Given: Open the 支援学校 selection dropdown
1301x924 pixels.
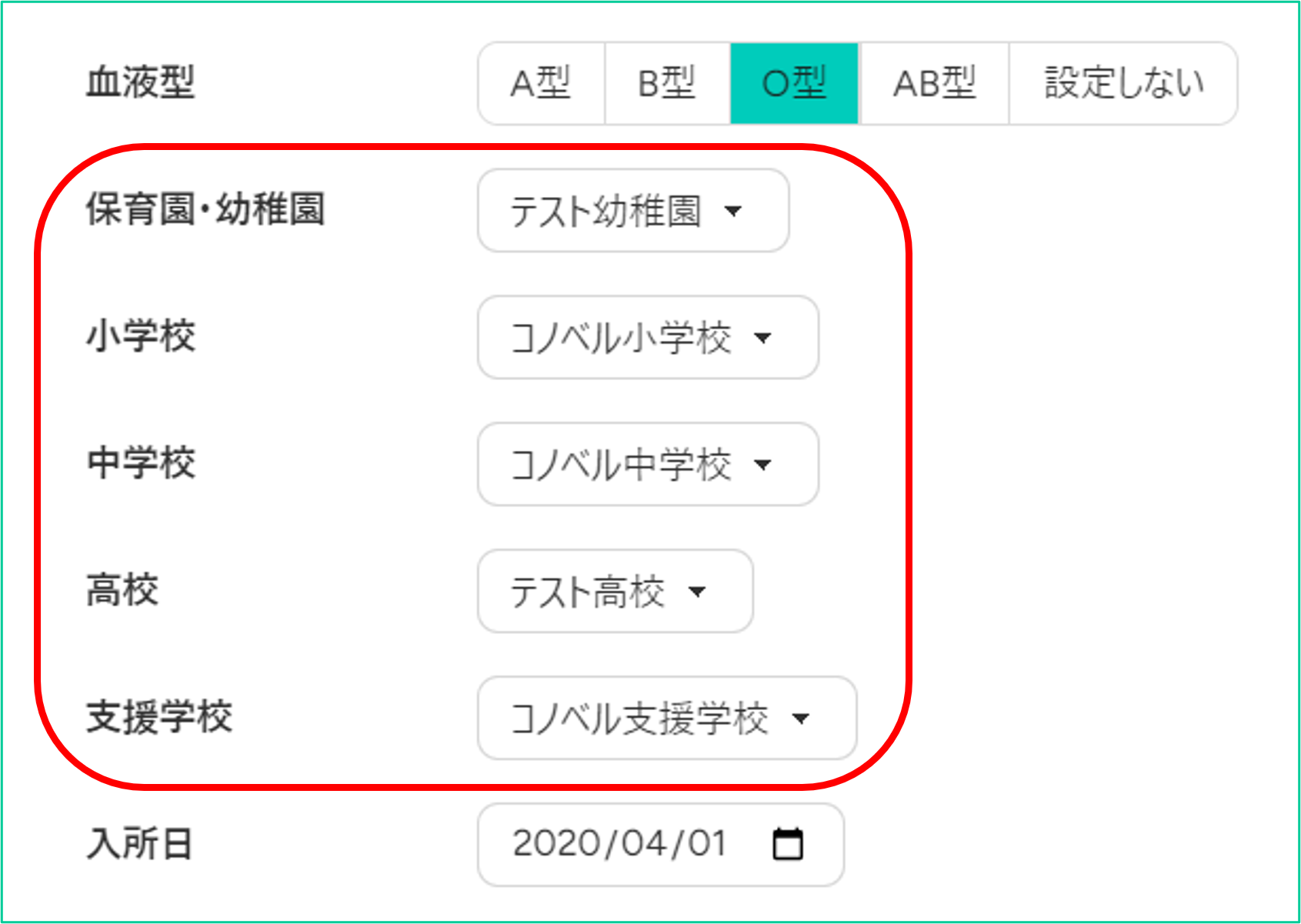Looking at the screenshot, I should (667, 719).
